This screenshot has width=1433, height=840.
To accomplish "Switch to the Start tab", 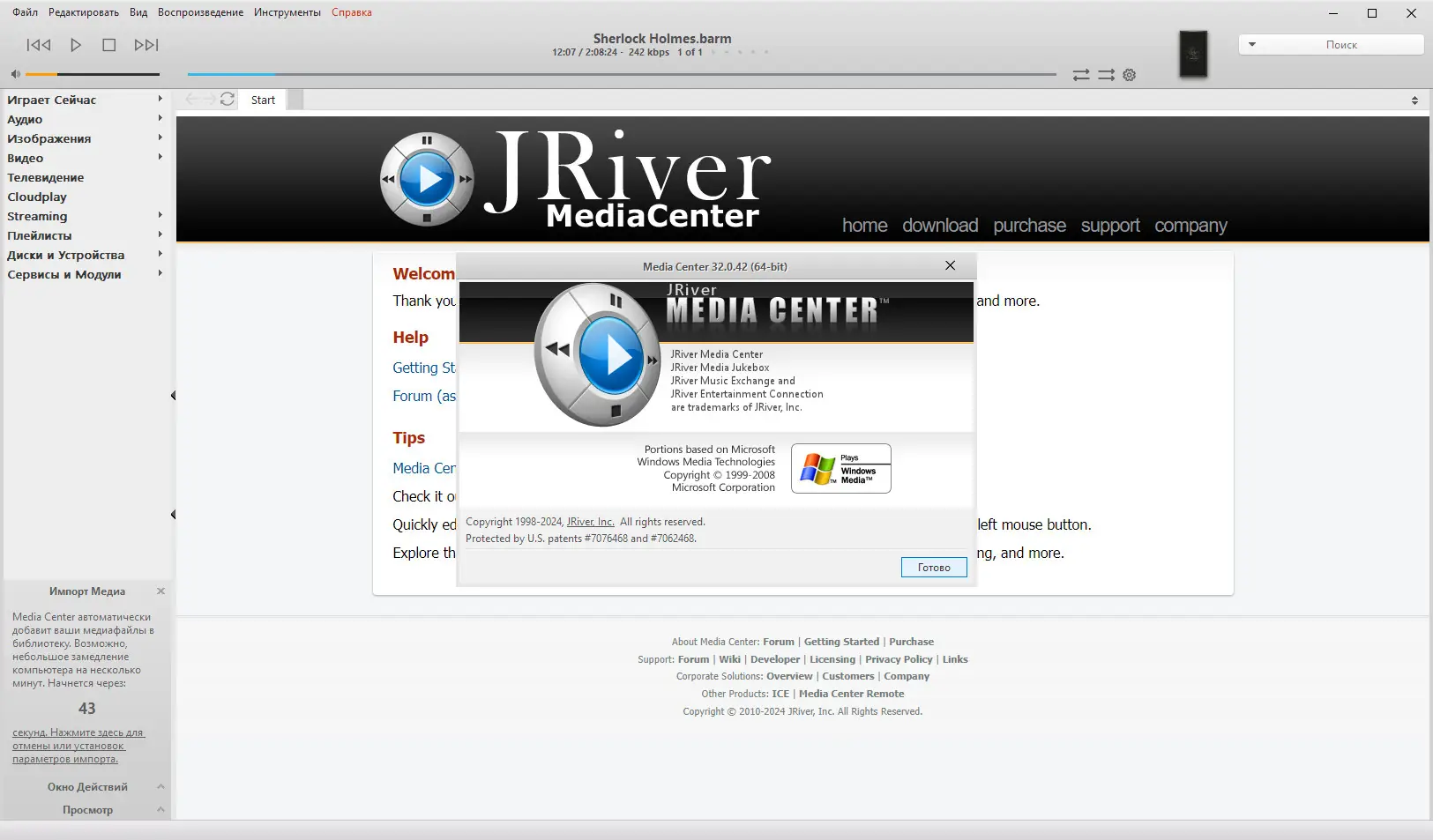I will click(263, 100).
